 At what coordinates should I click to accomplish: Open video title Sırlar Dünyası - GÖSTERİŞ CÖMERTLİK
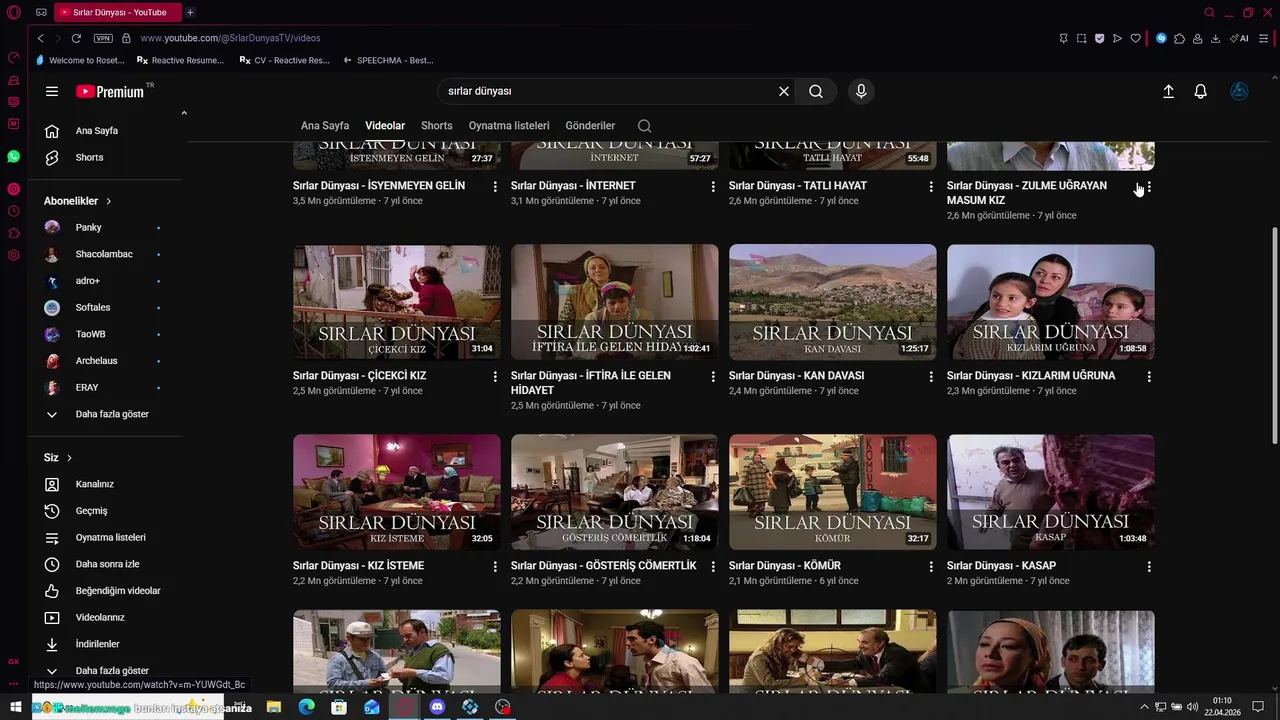603,566
